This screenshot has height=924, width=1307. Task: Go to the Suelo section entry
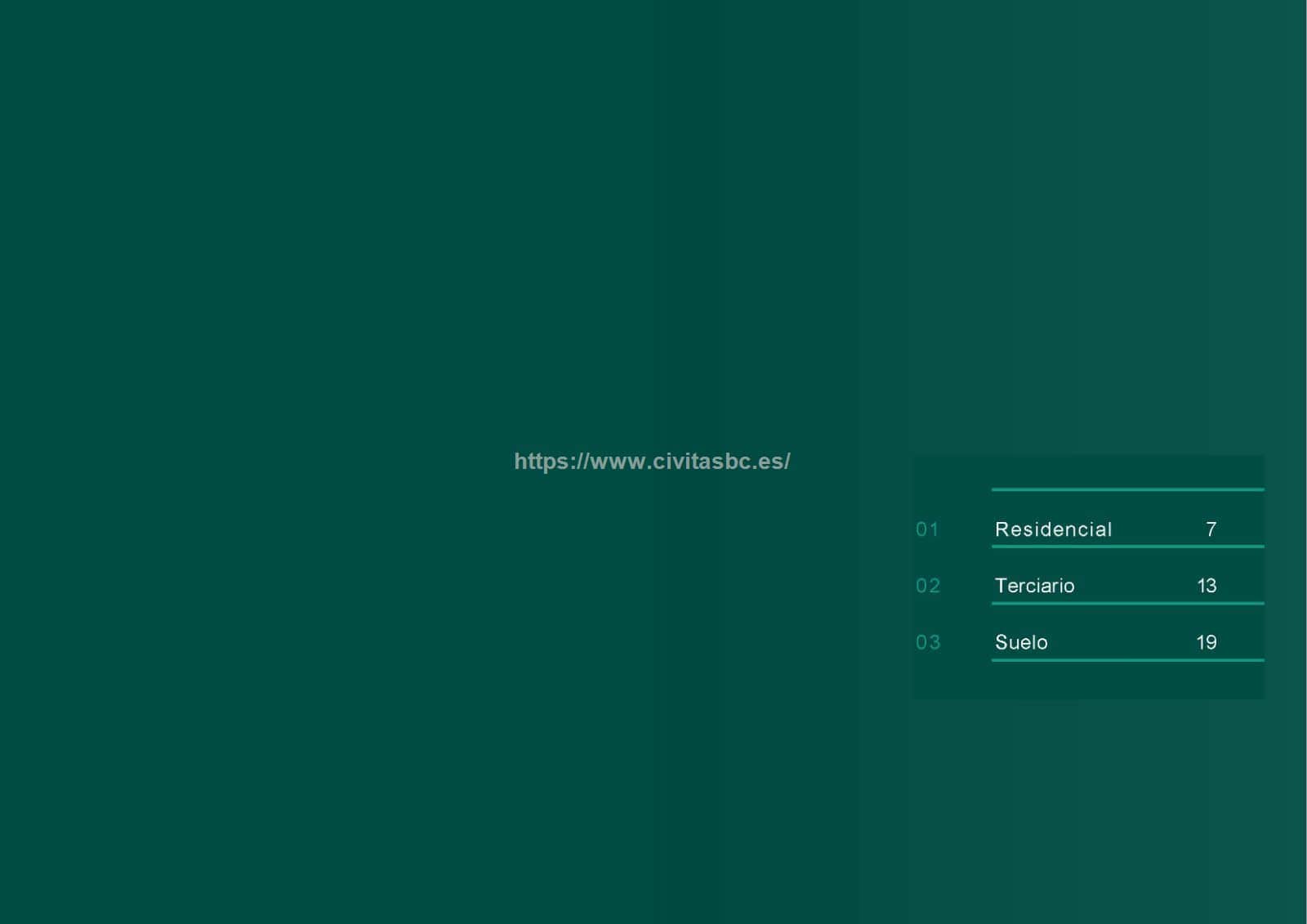pos(1021,642)
